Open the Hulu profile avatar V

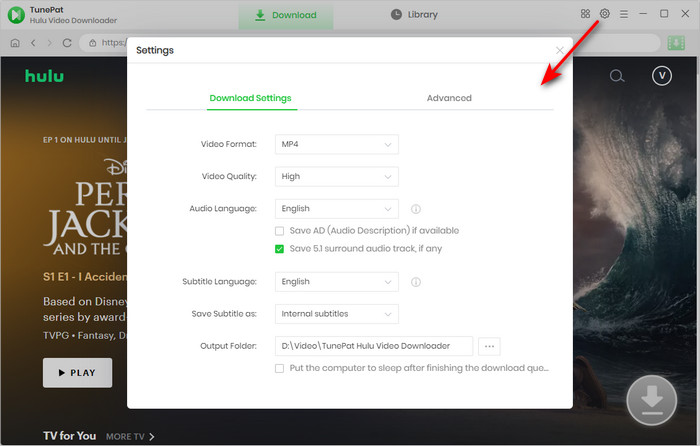(662, 76)
